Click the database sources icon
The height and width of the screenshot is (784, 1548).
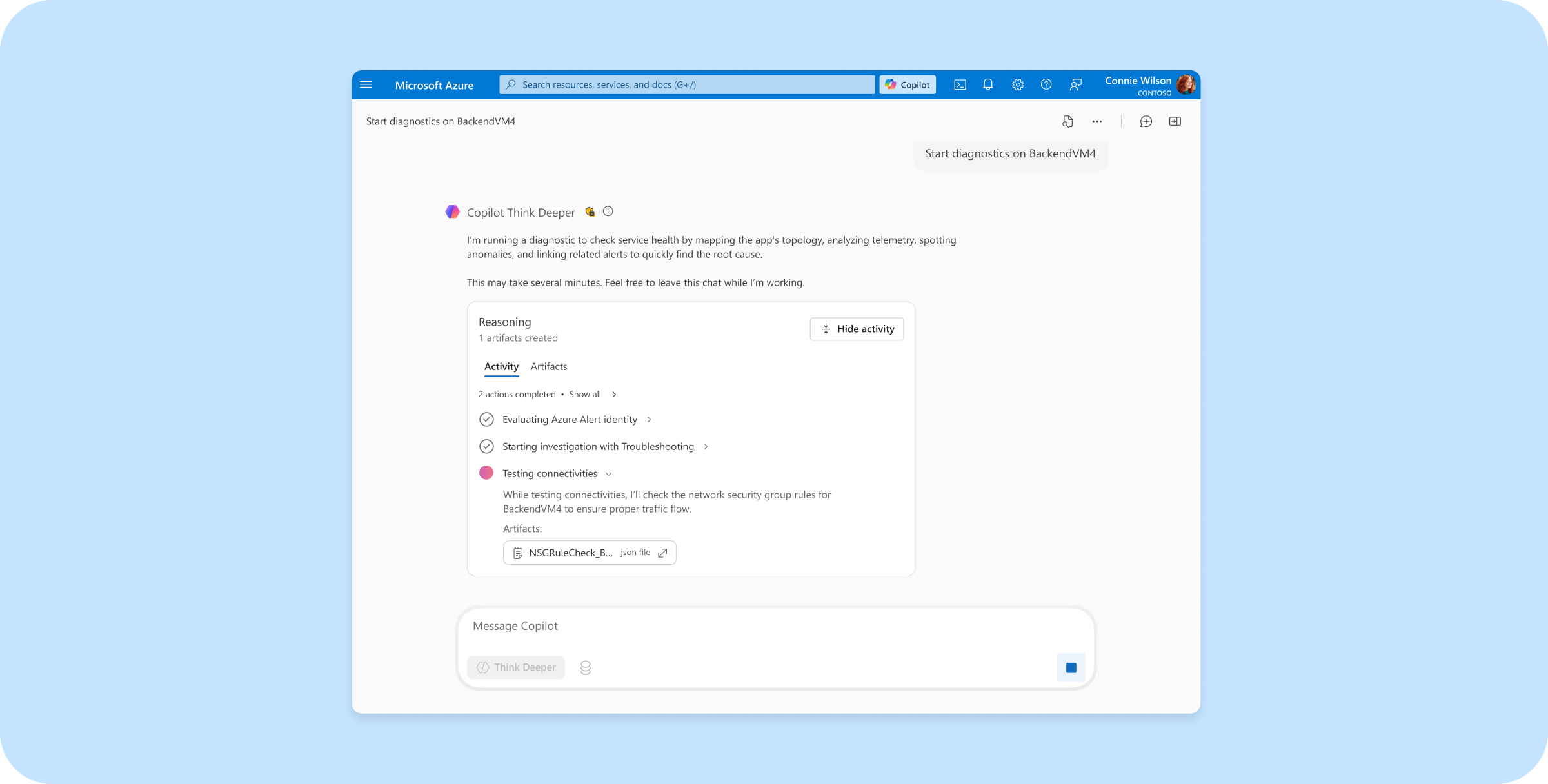586,667
